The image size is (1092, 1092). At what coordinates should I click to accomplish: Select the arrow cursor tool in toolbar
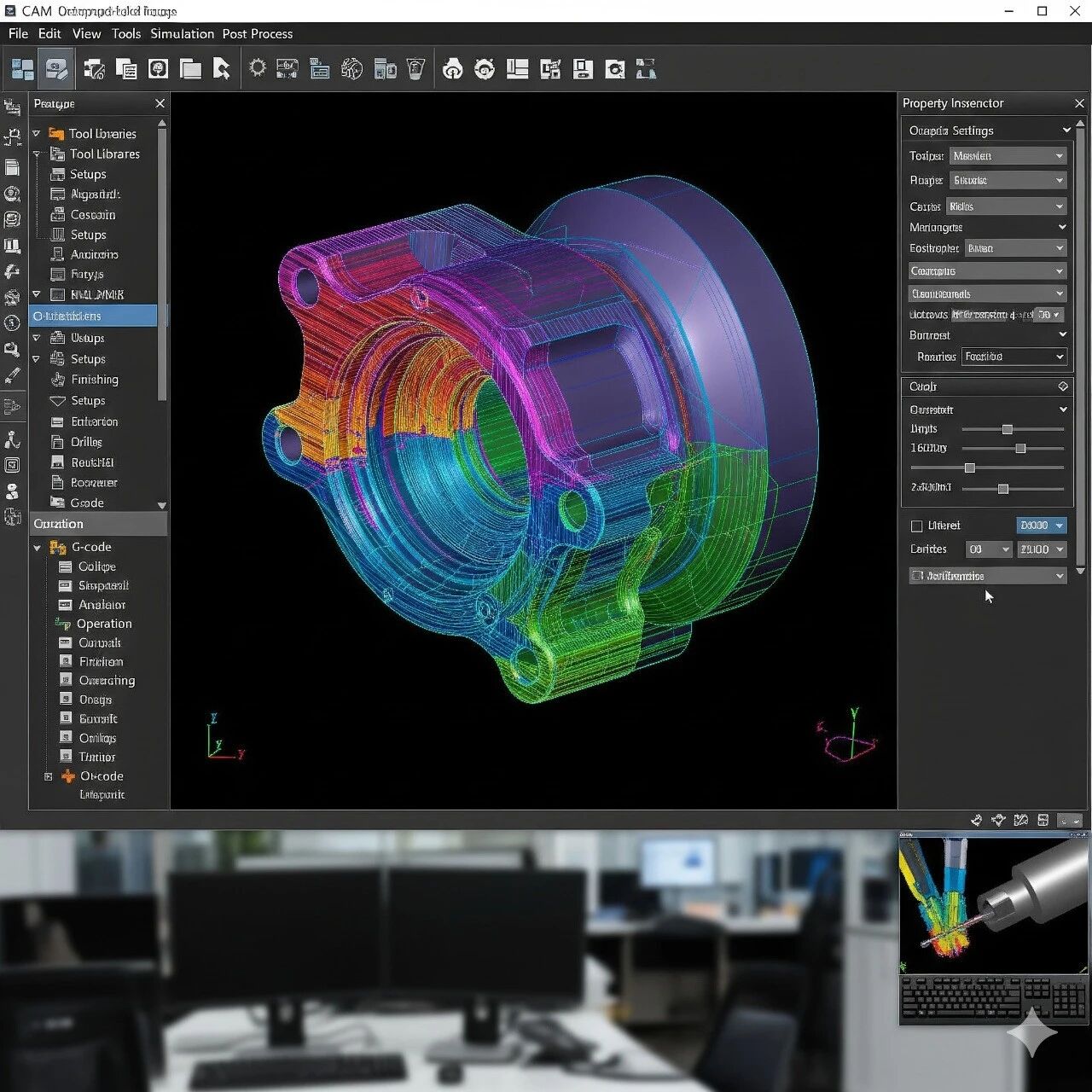click(222, 69)
